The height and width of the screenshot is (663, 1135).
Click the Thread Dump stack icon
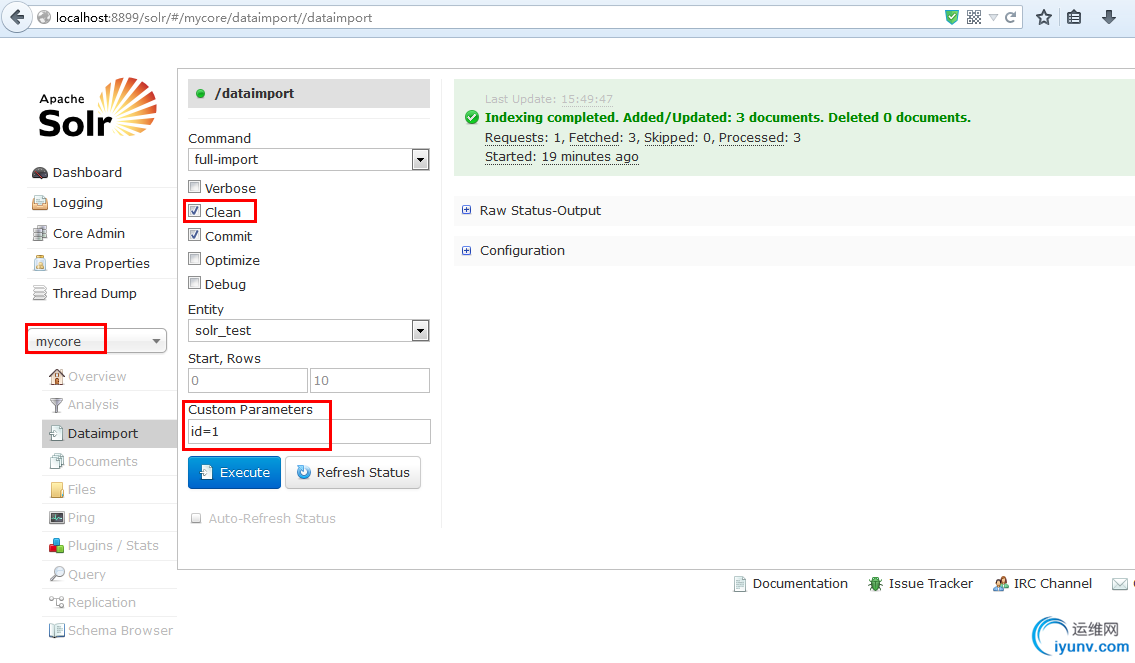40,293
